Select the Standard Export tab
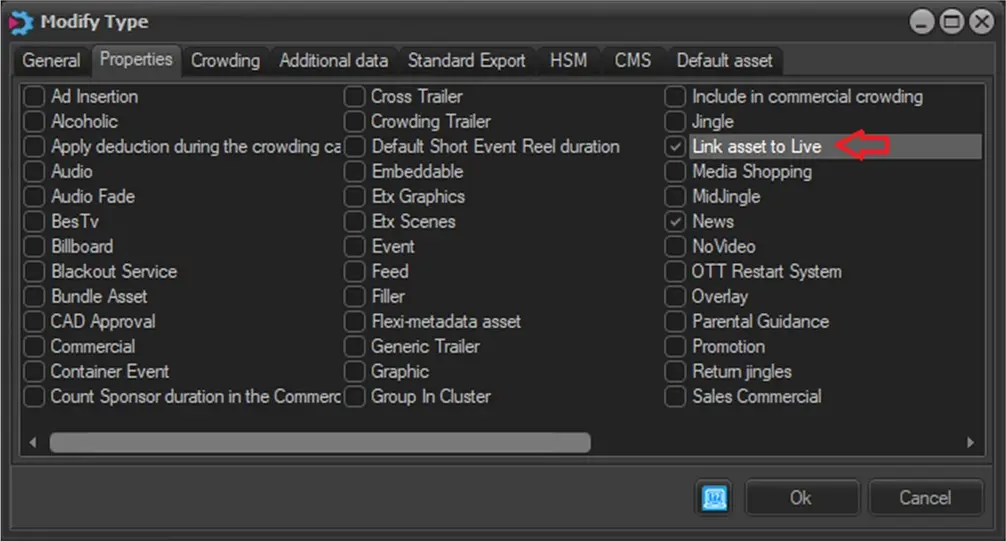 tap(466, 61)
